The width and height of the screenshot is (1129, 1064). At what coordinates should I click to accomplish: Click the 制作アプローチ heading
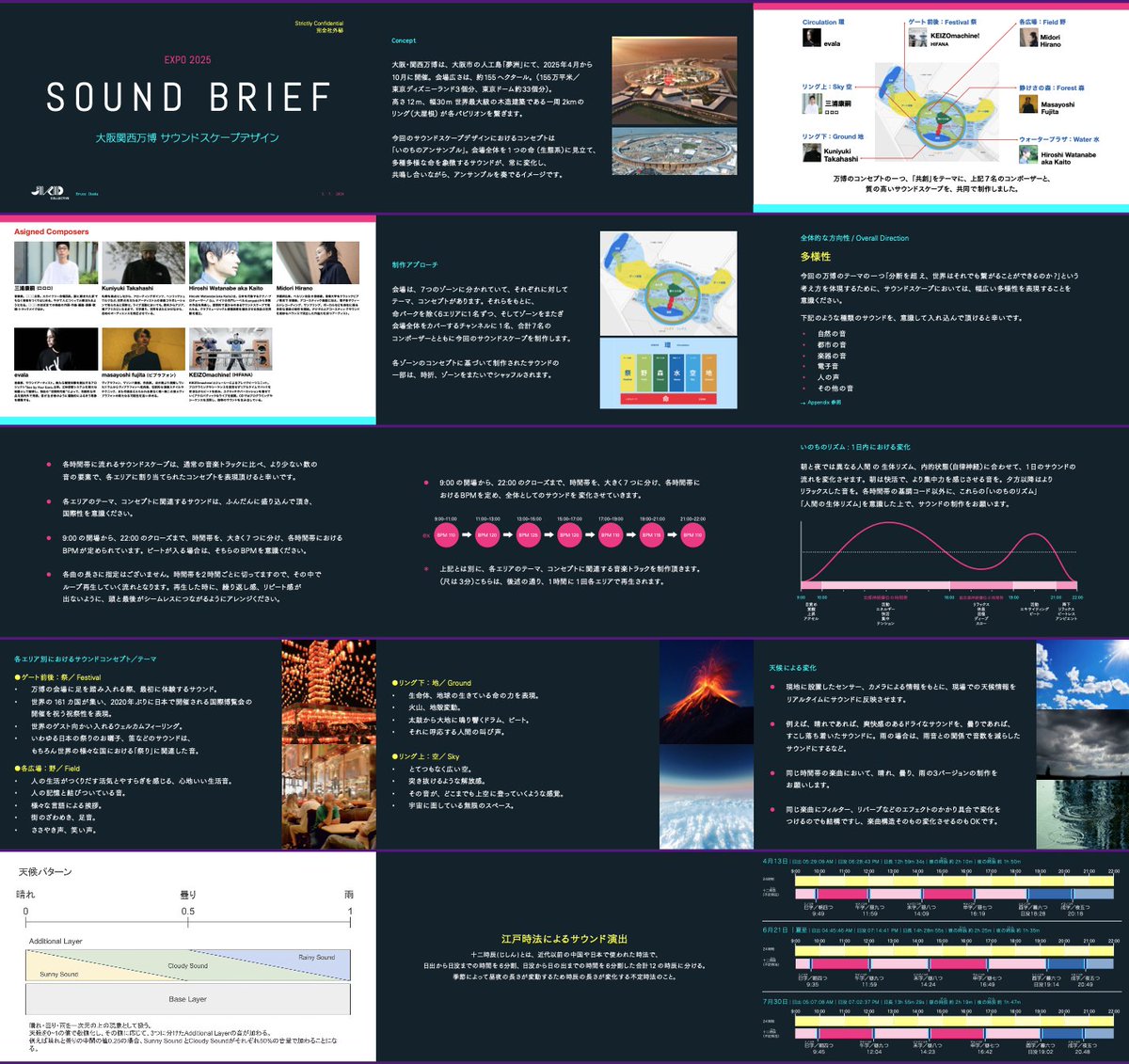[415, 265]
